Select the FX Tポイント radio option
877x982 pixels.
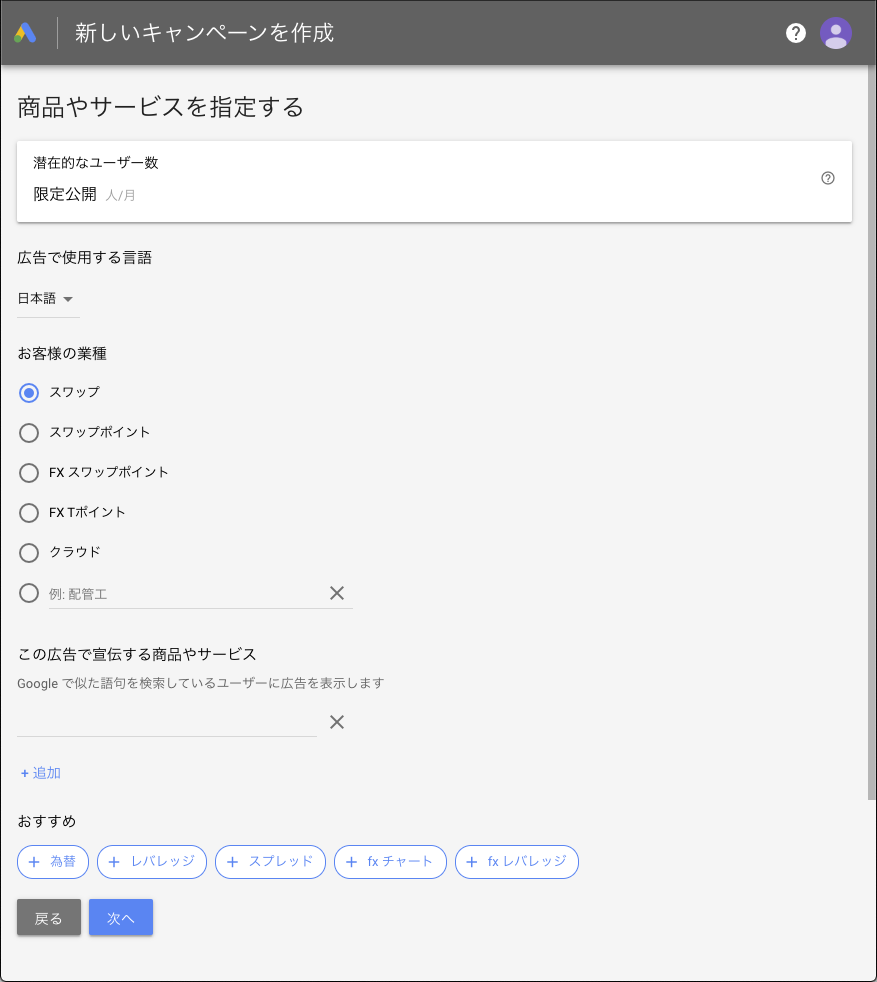pos(29,513)
